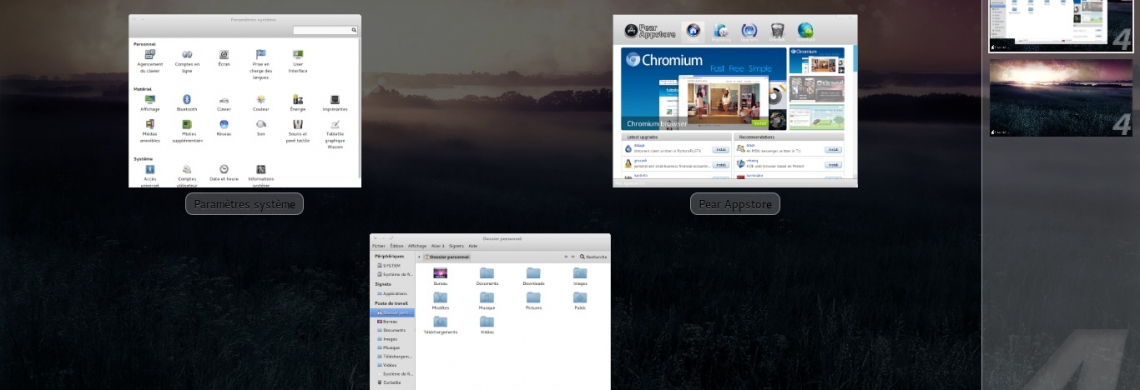Open the Uninstall trash icon in Appstore
1140x390 pixels.
tap(777, 31)
